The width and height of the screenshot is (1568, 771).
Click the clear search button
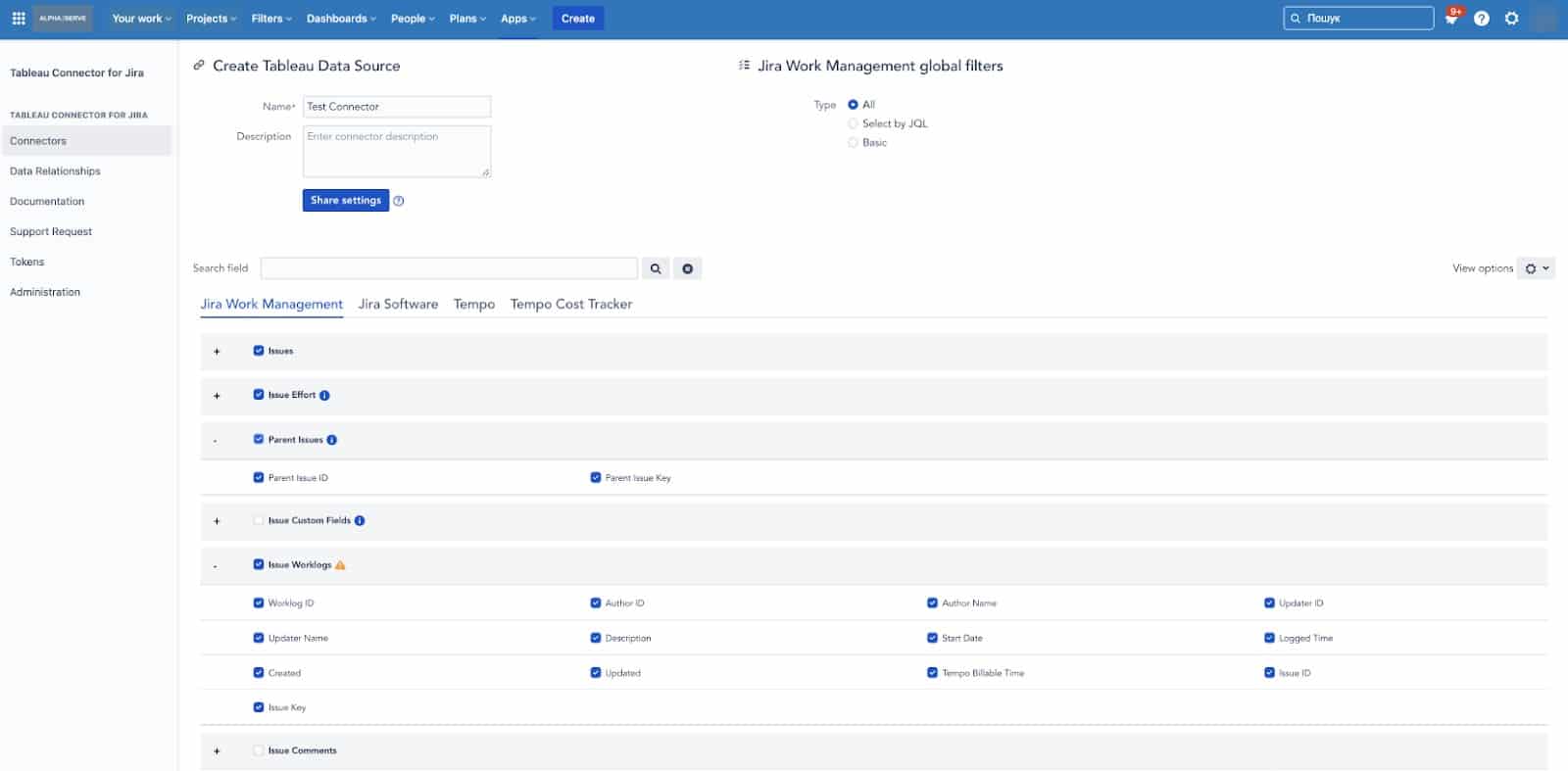[688, 268]
